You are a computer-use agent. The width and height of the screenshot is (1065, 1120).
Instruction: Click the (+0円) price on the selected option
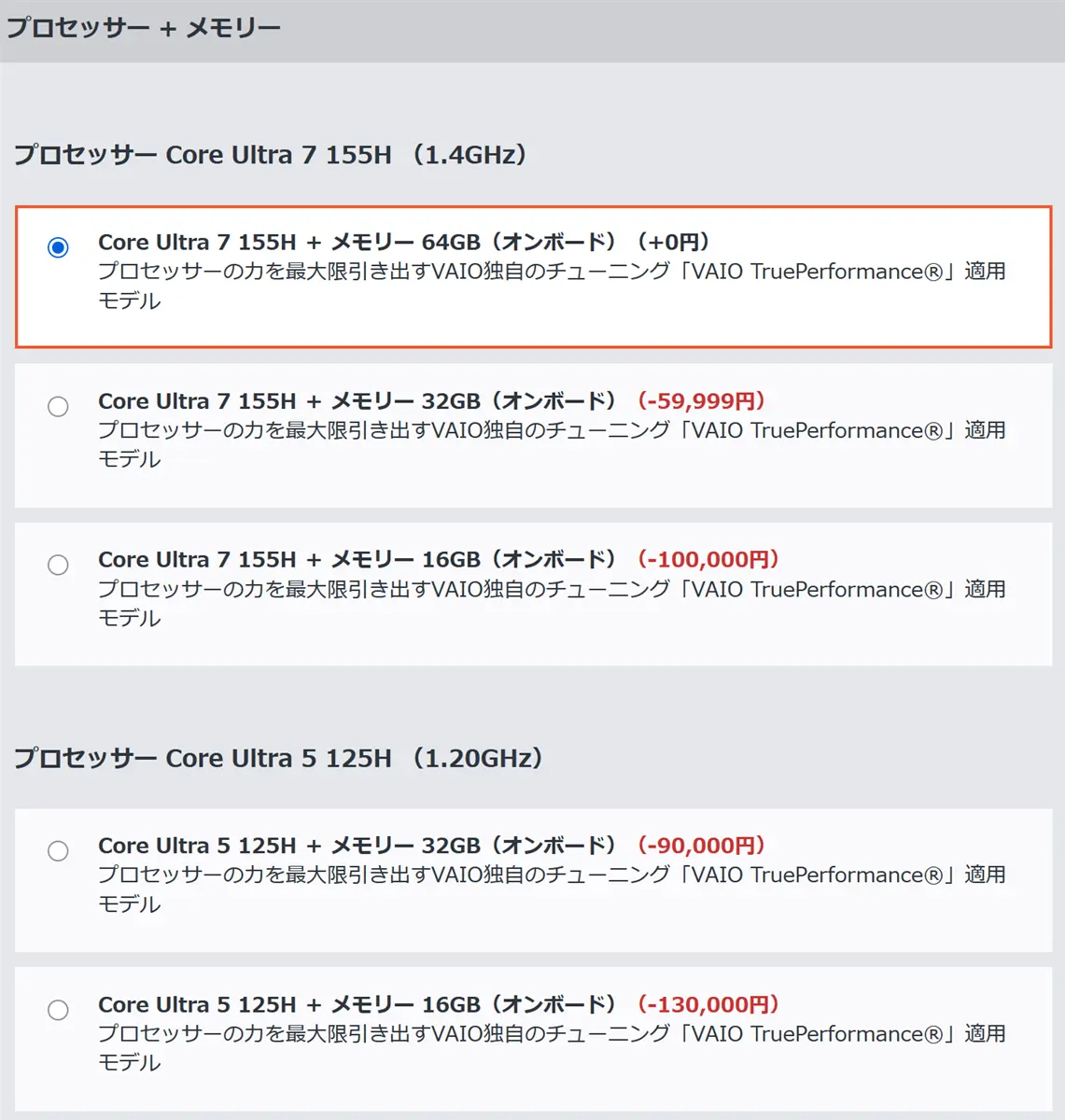point(673,243)
